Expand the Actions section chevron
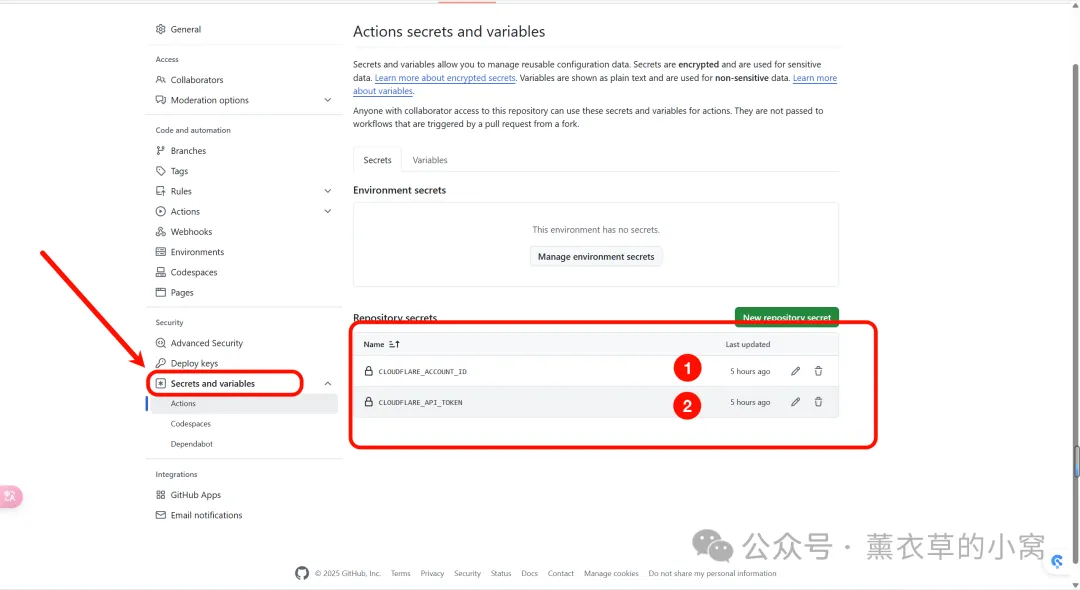The width and height of the screenshot is (1080, 590). pyautogui.click(x=328, y=211)
